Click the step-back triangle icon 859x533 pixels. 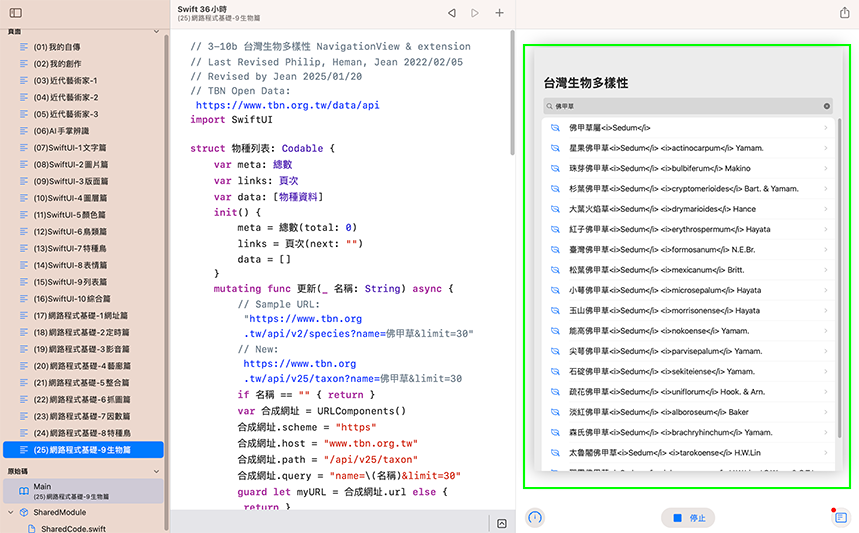pyautogui.click(x=451, y=13)
